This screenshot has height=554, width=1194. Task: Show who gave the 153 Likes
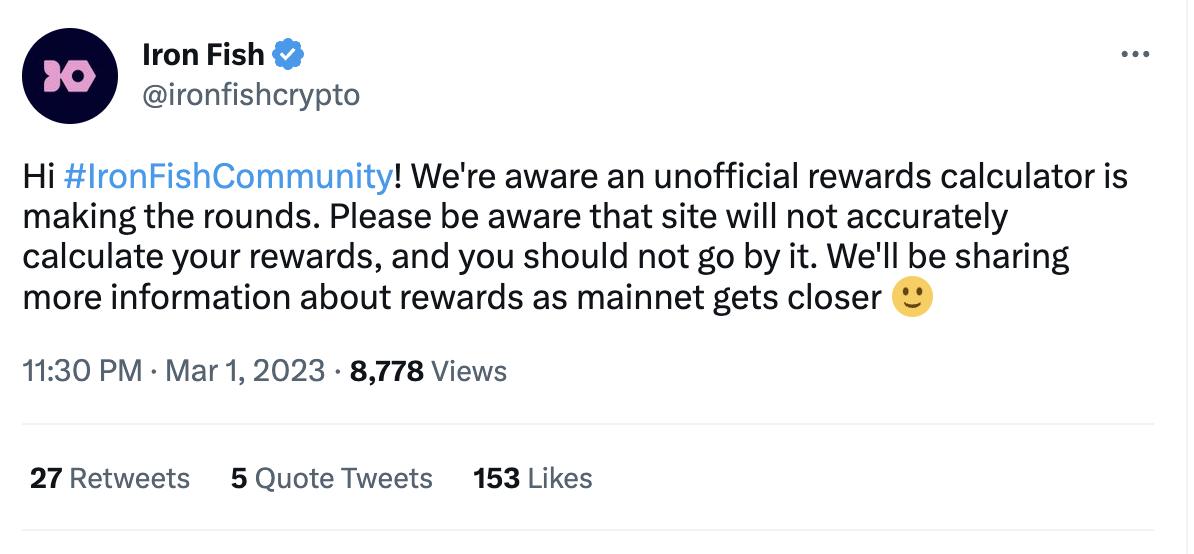[532, 478]
